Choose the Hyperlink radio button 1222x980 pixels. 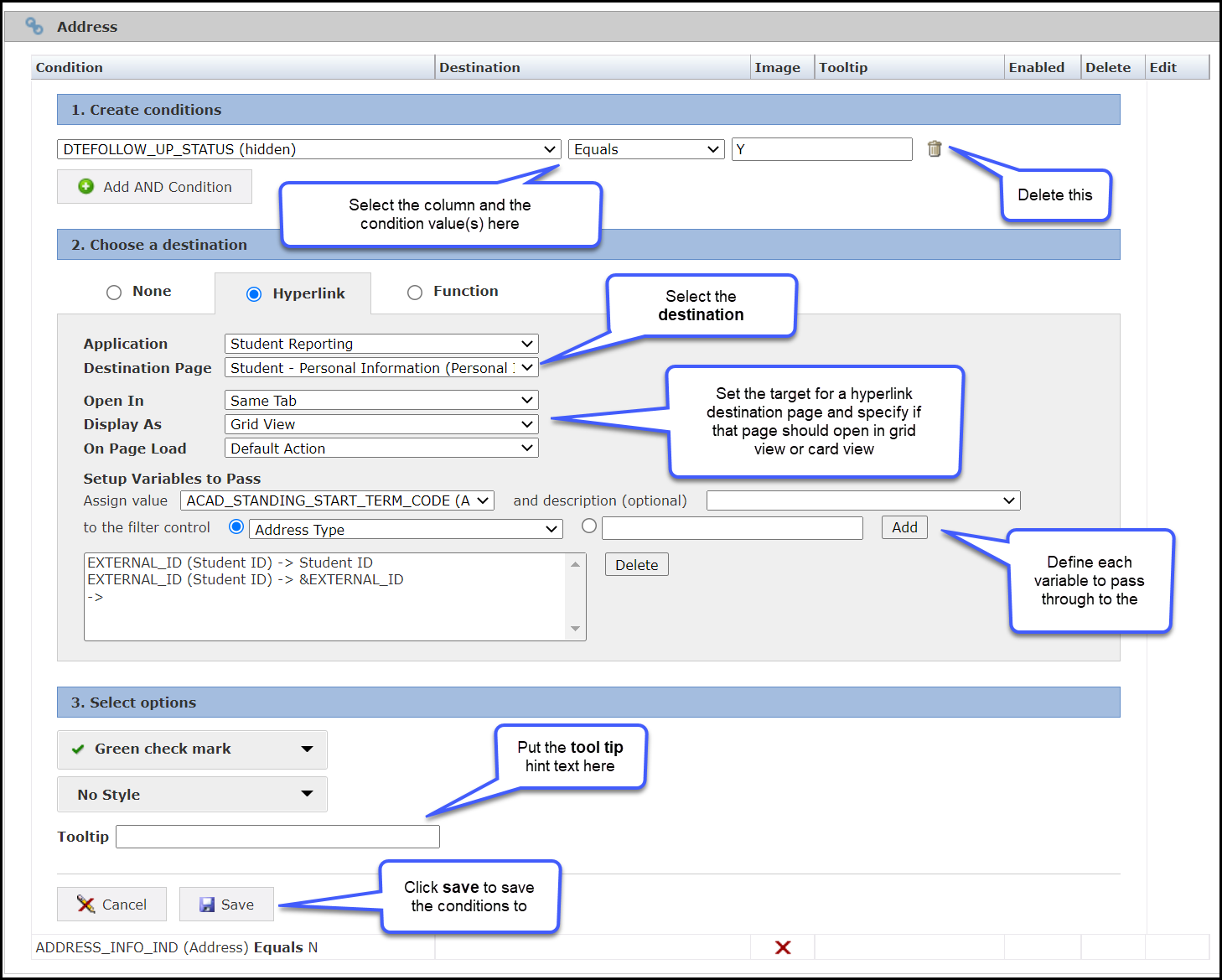coord(254,294)
